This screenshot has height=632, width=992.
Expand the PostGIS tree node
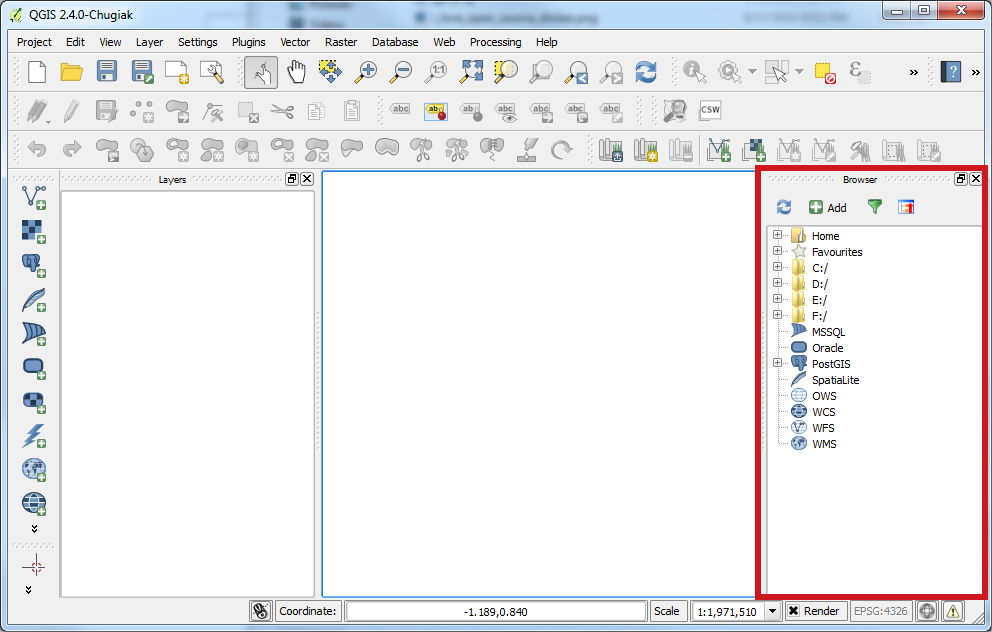point(777,364)
